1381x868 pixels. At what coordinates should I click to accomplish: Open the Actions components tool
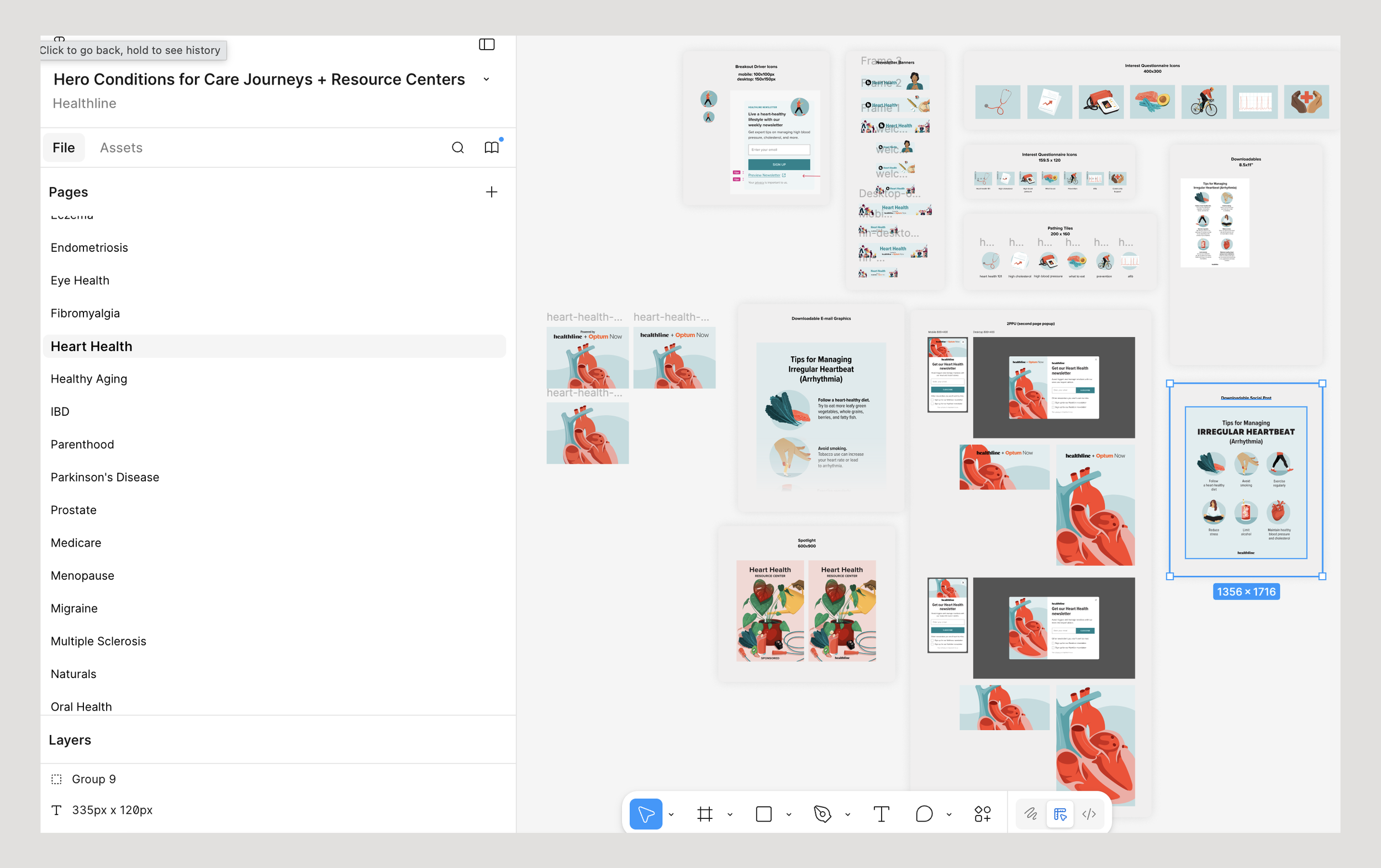tap(982, 813)
